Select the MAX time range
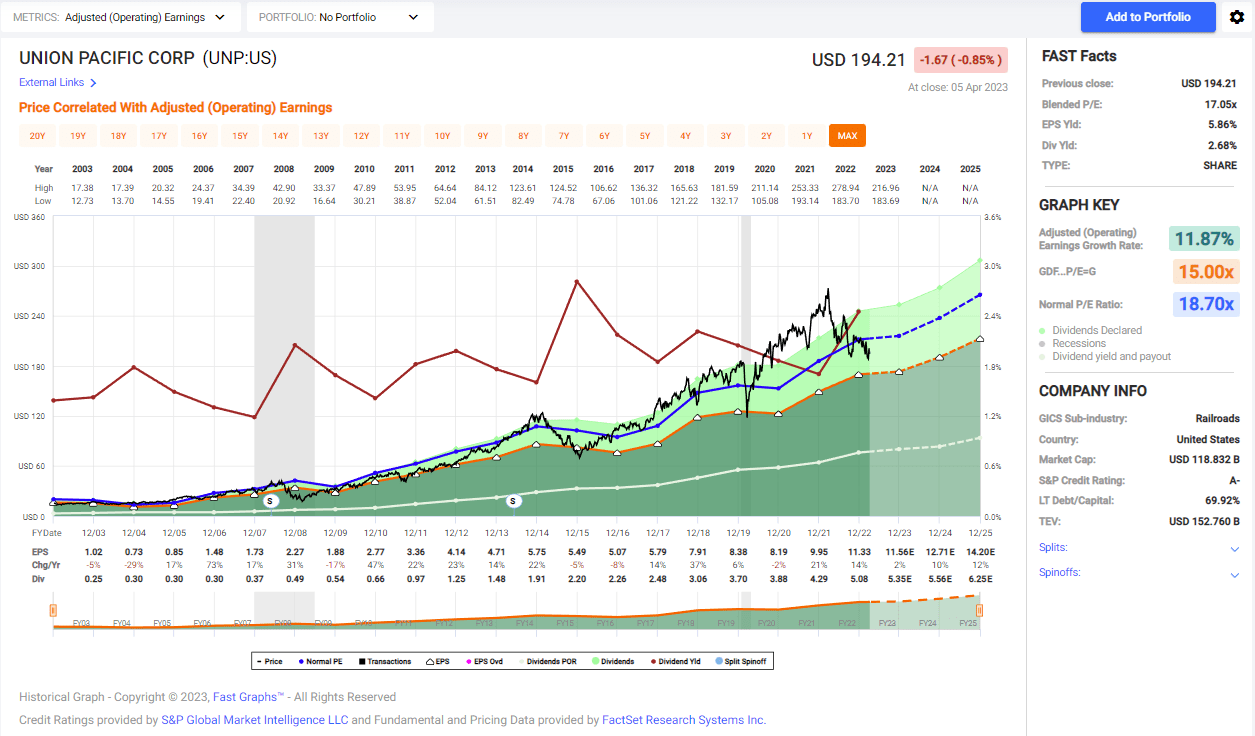The width and height of the screenshot is (1255, 736). tap(847, 136)
